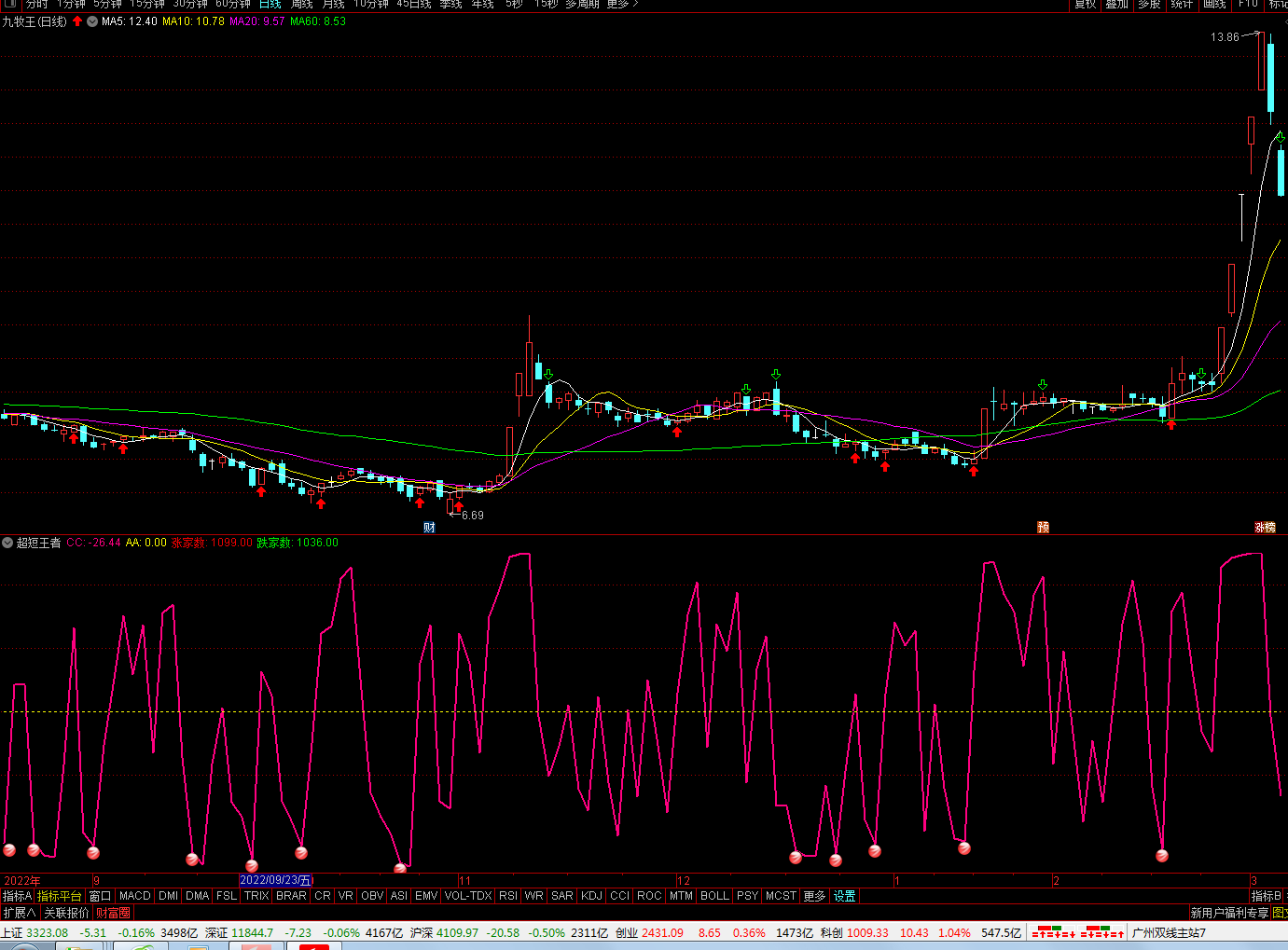Expand the main chart indicator dropdown circle
1288x950 pixels.
point(92,21)
